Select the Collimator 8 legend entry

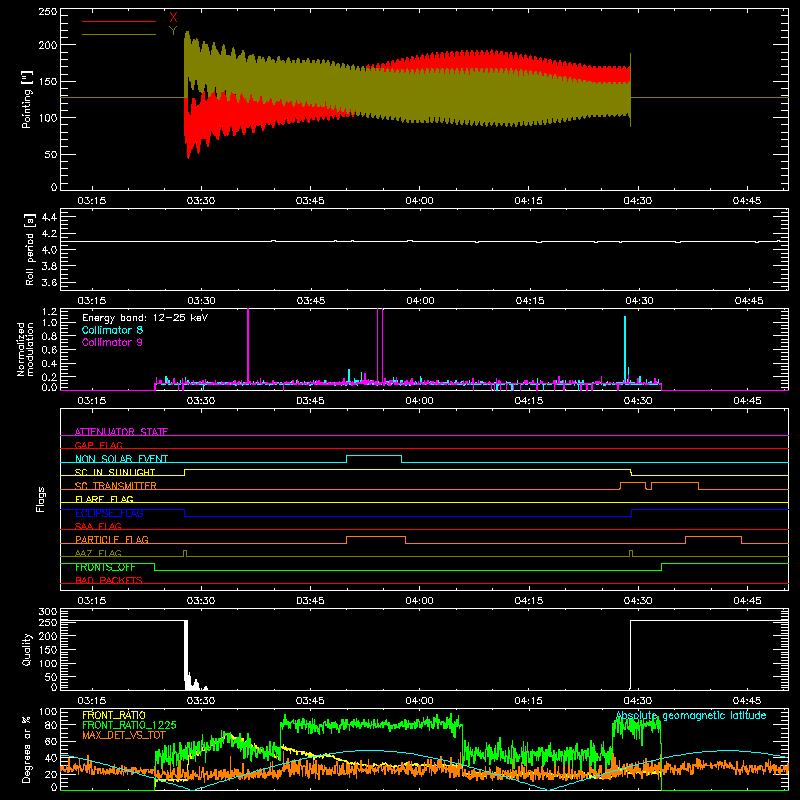pos(112,330)
